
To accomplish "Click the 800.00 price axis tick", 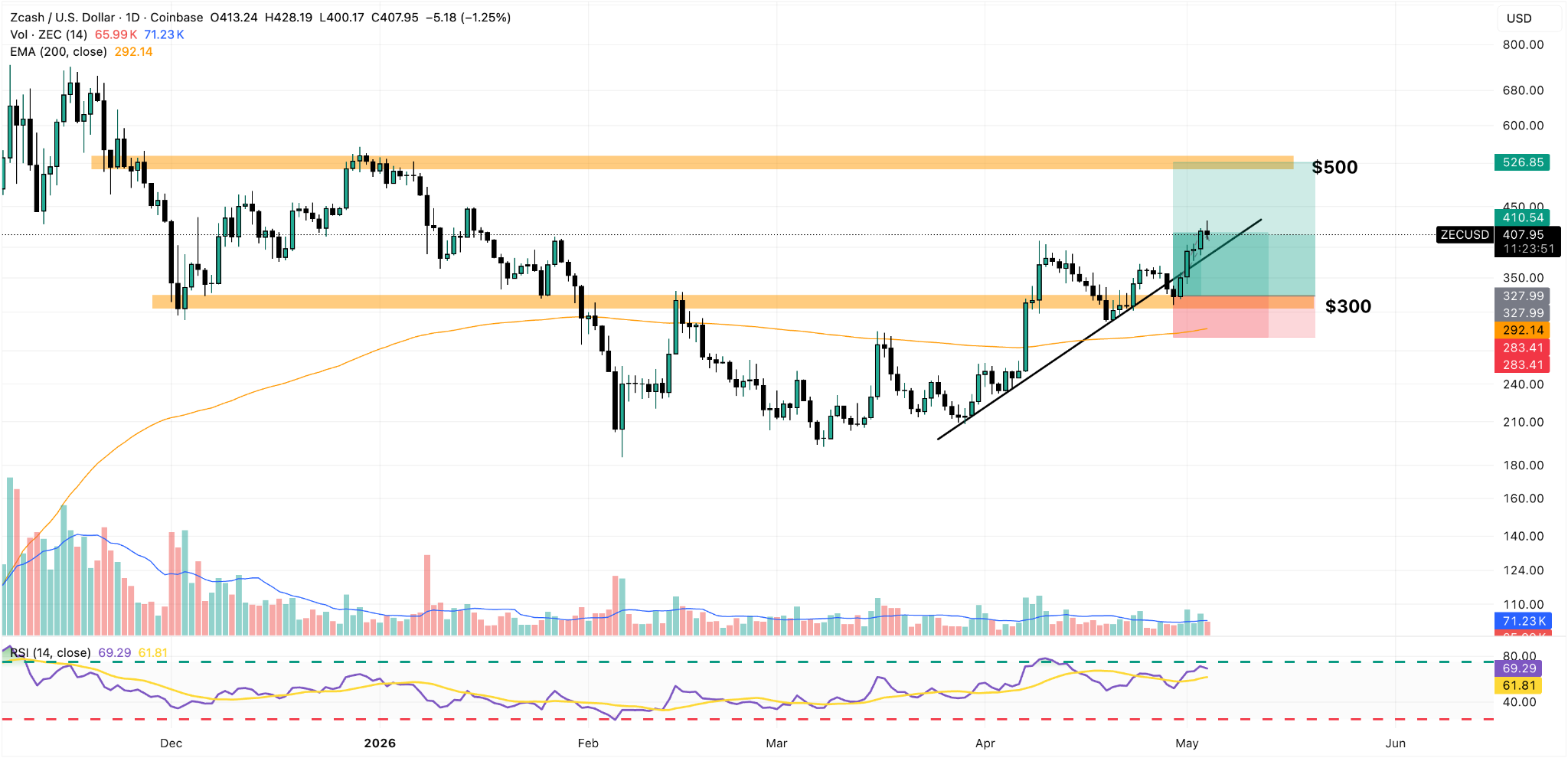I will tap(1523, 44).
